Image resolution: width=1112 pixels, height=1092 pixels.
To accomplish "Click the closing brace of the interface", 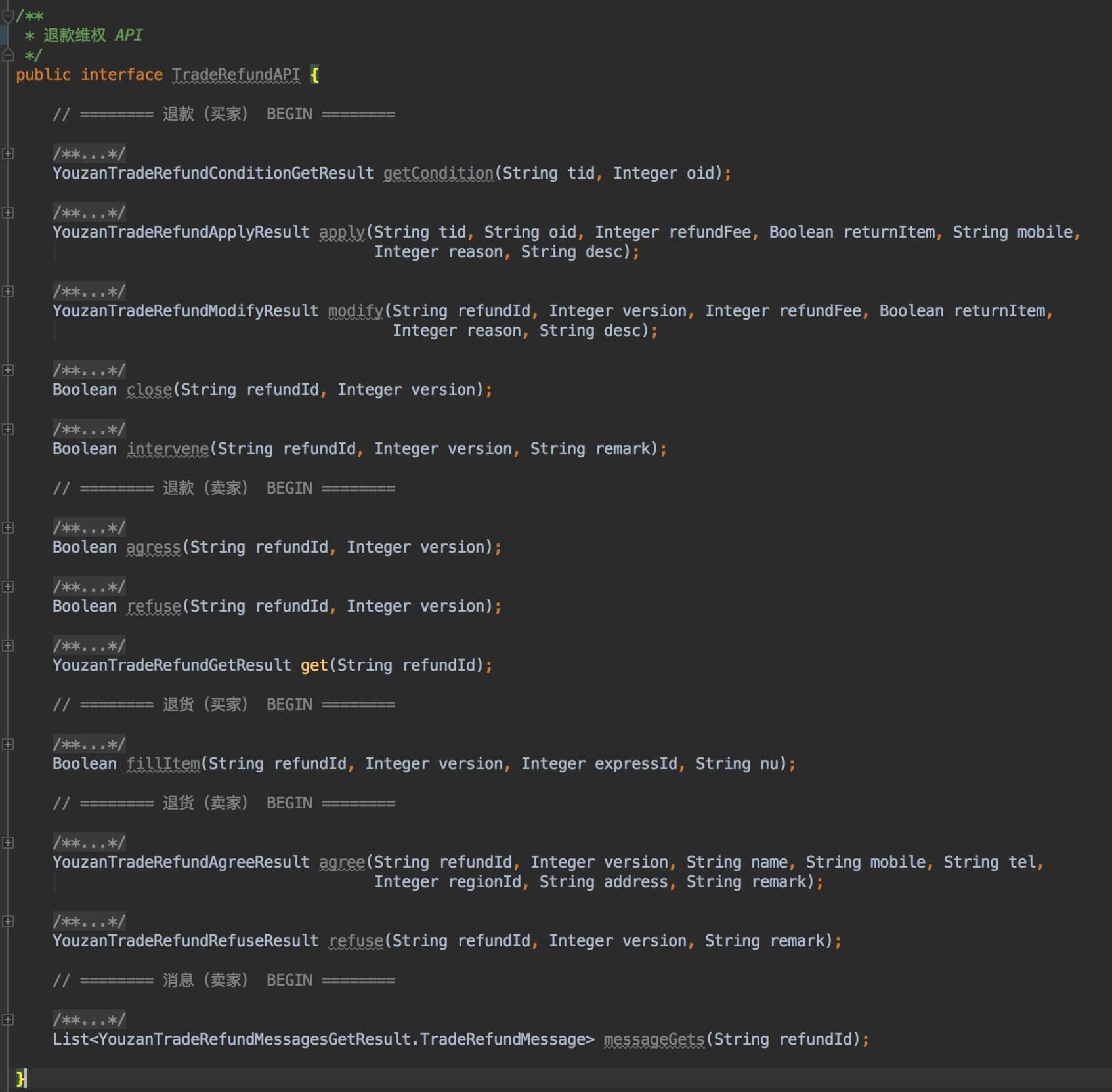I will (20, 1079).
